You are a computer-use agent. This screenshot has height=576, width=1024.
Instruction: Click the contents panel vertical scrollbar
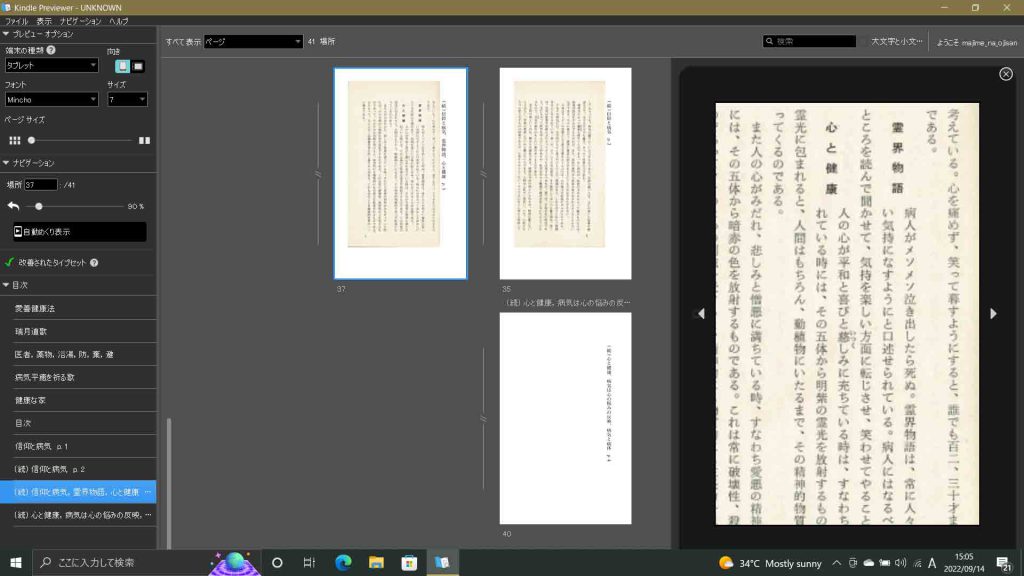coord(169,483)
